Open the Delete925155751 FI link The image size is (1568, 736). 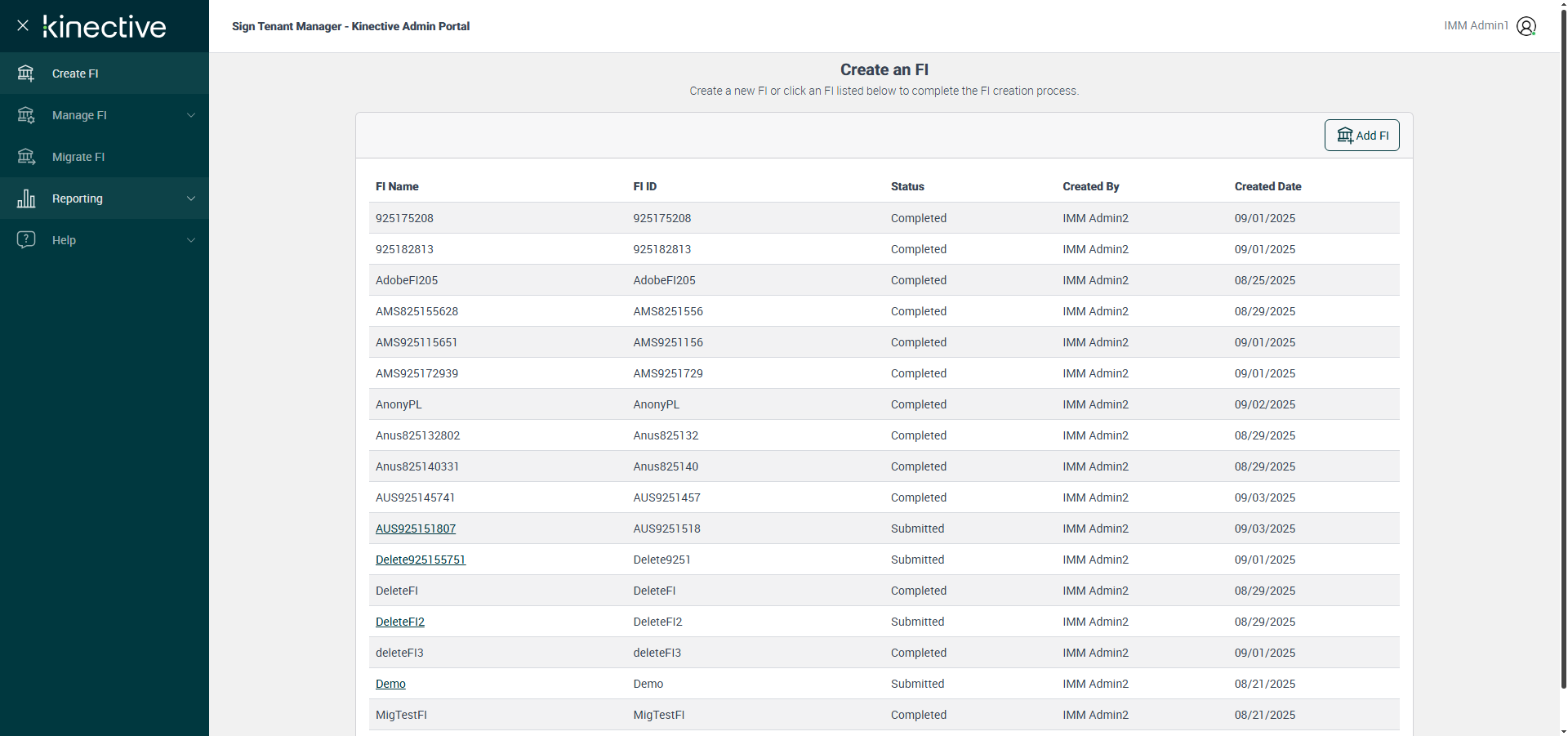(x=420, y=560)
